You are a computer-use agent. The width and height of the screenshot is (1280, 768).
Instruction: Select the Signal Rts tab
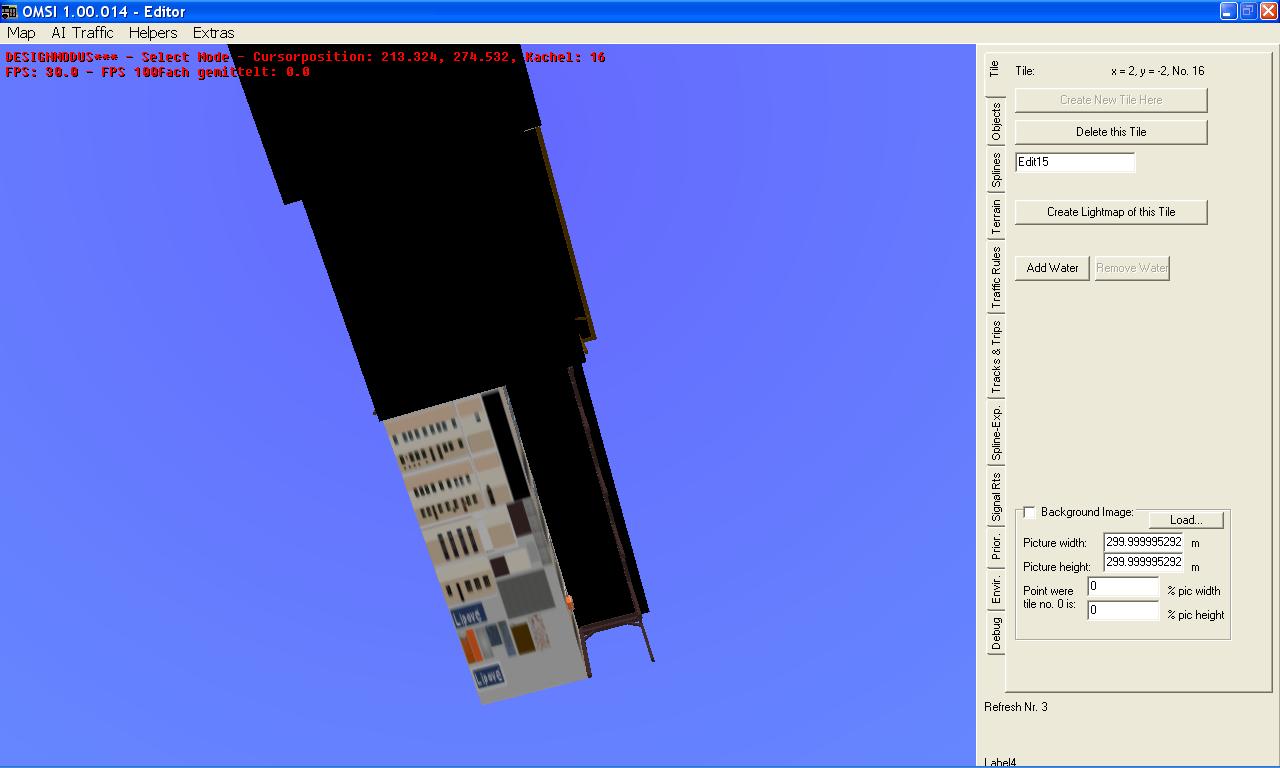996,497
